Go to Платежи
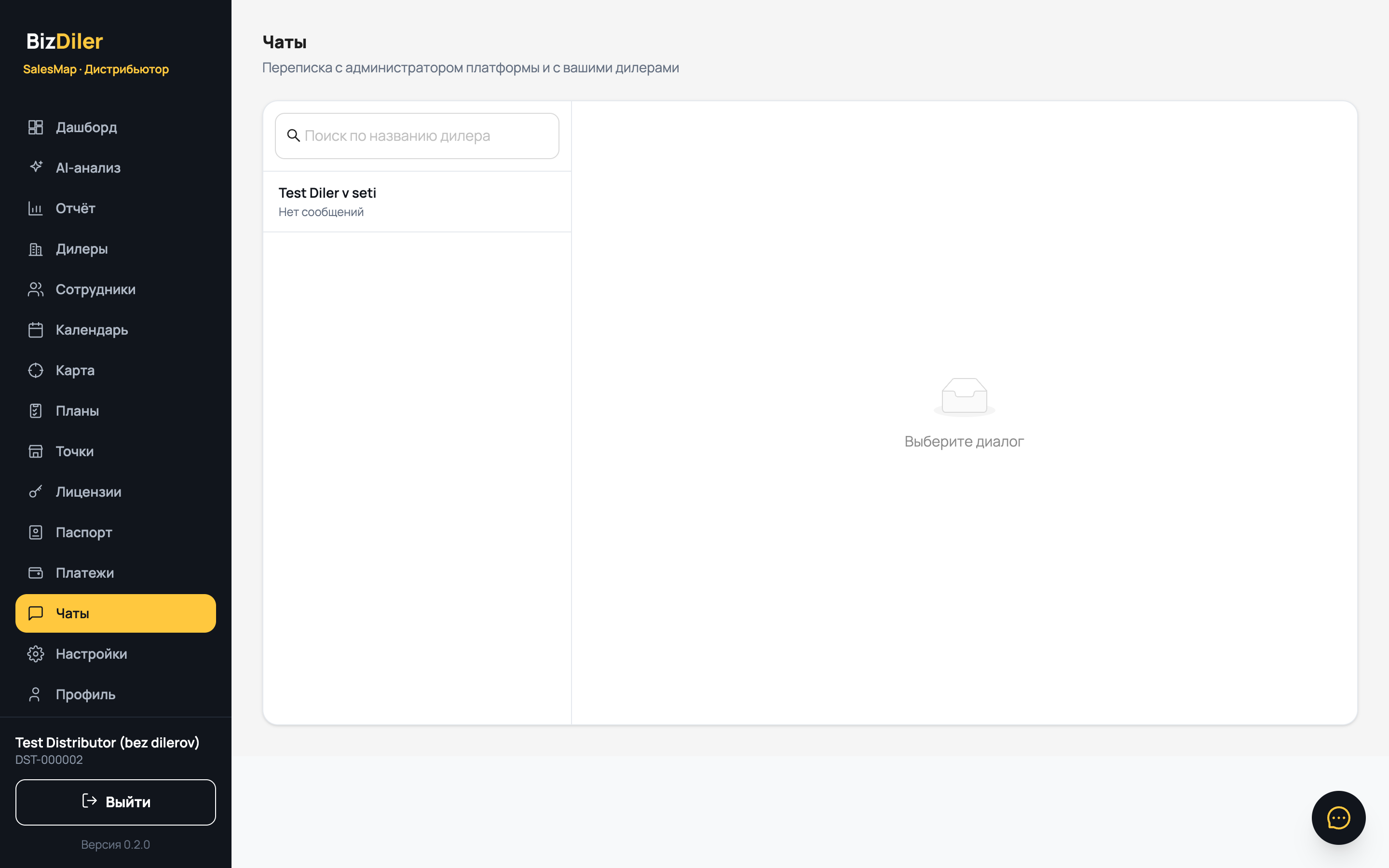The image size is (1389, 868). 115,572
